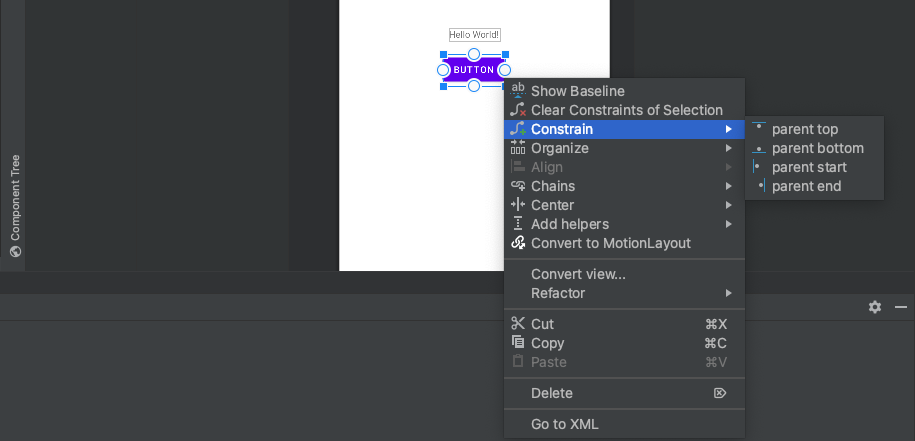Click the Center alignment icon

coord(518,205)
